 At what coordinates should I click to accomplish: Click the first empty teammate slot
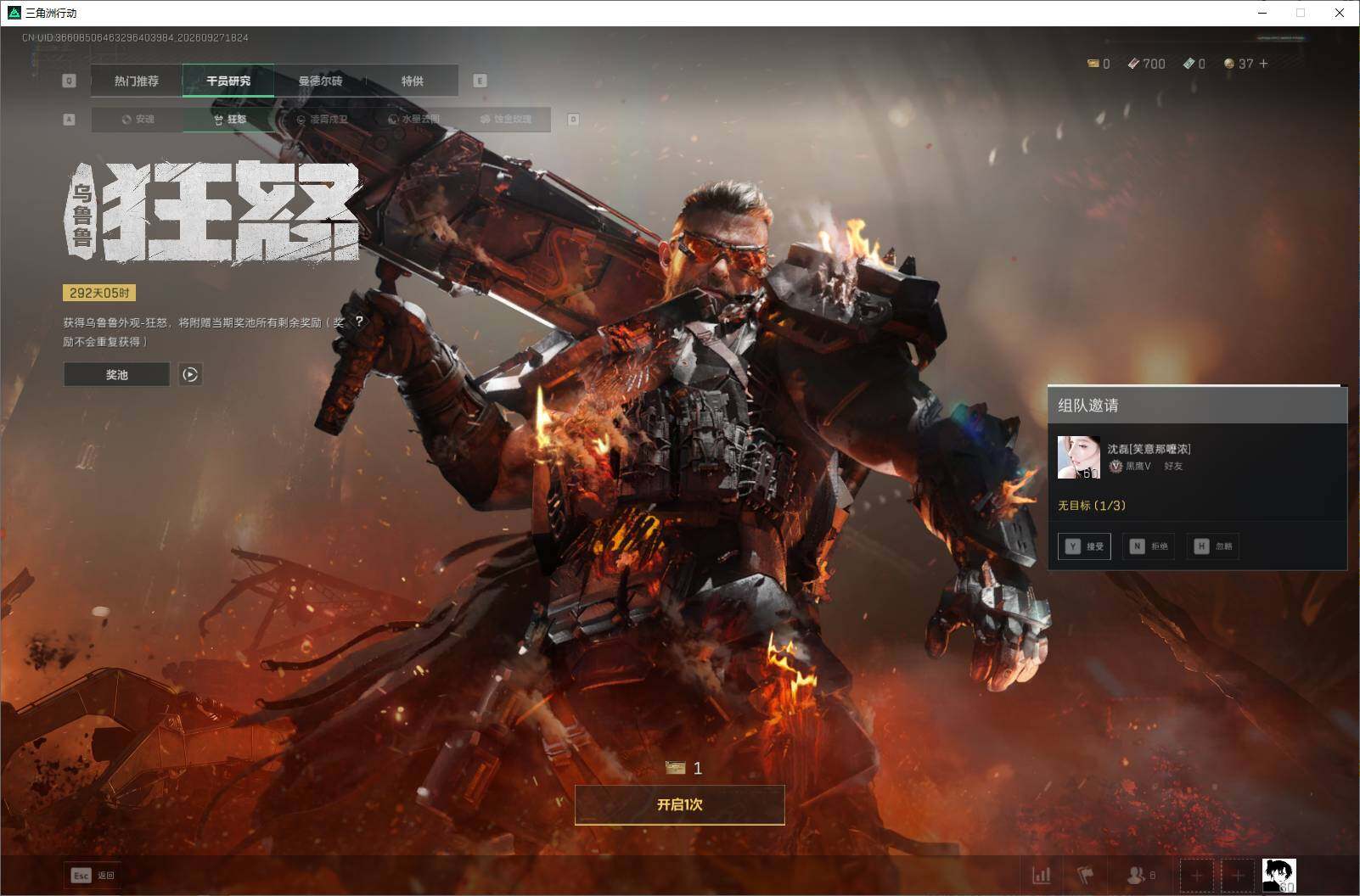pyautogui.click(x=1197, y=876)
